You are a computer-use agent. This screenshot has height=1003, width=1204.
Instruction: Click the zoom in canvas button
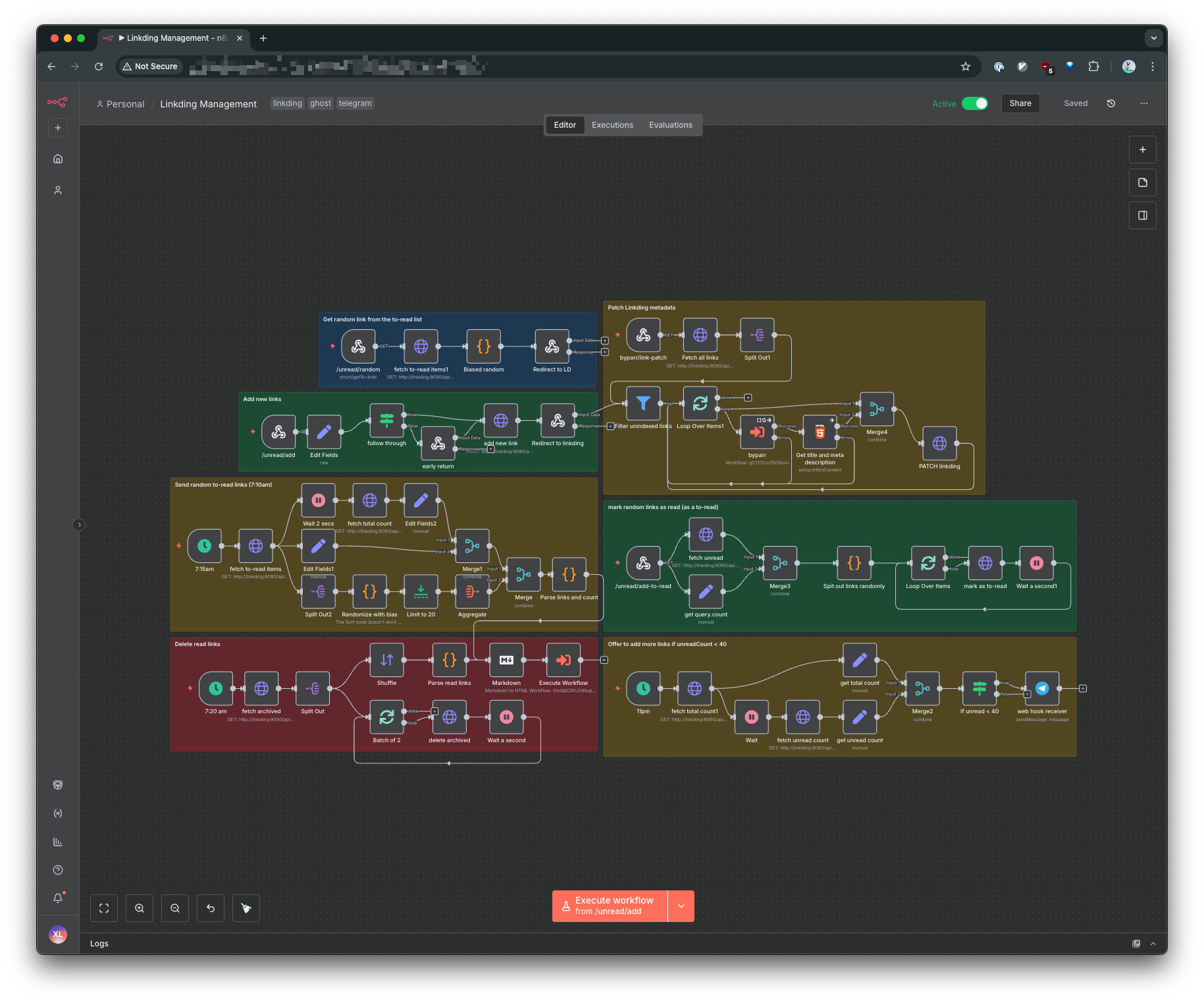[140, 908]
